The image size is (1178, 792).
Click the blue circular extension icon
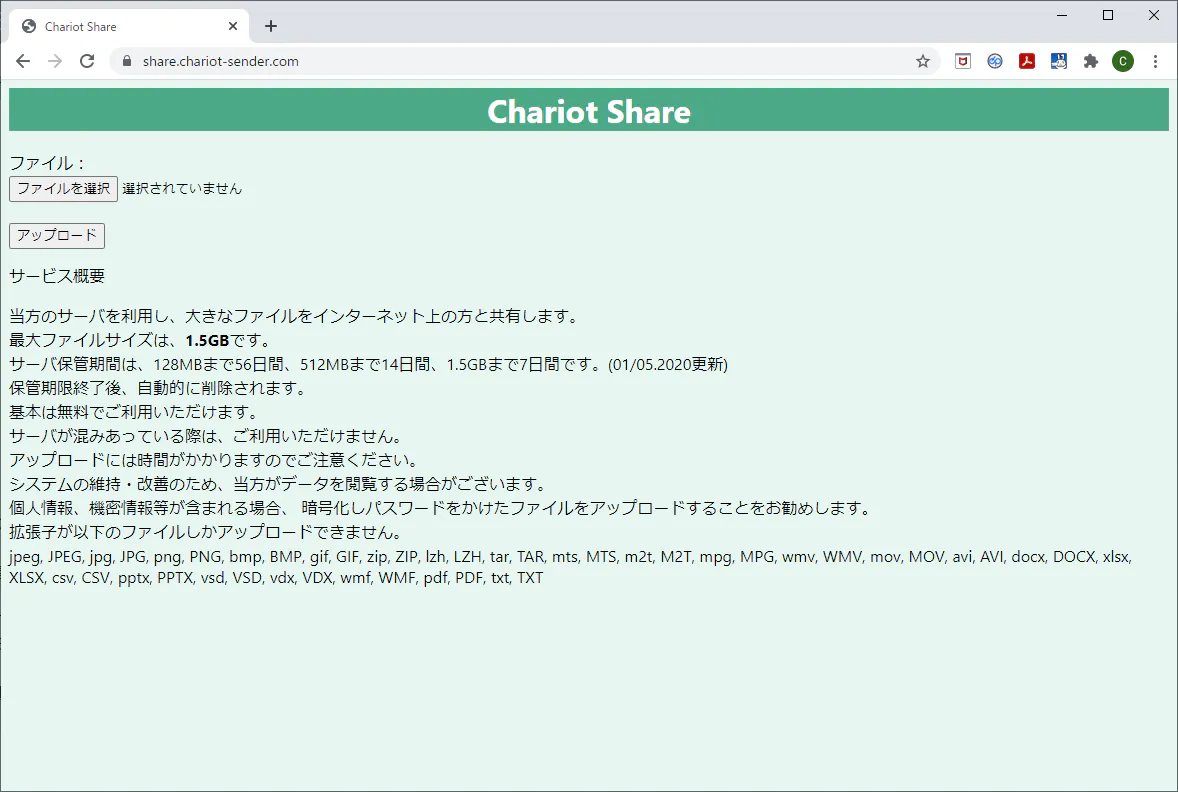(994, 61)
